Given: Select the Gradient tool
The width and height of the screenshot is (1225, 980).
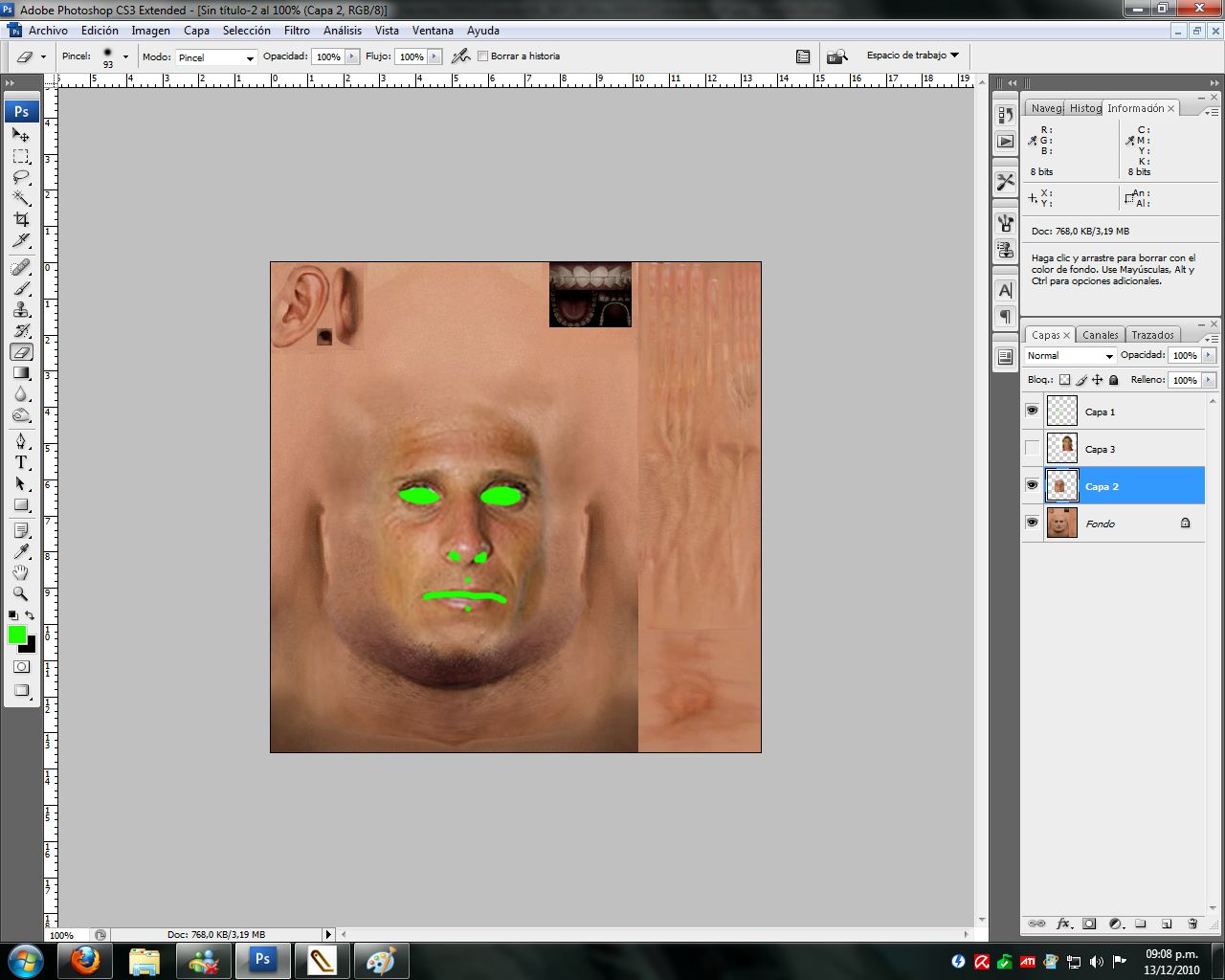Looking at the screenshot, I should [21, 372].
